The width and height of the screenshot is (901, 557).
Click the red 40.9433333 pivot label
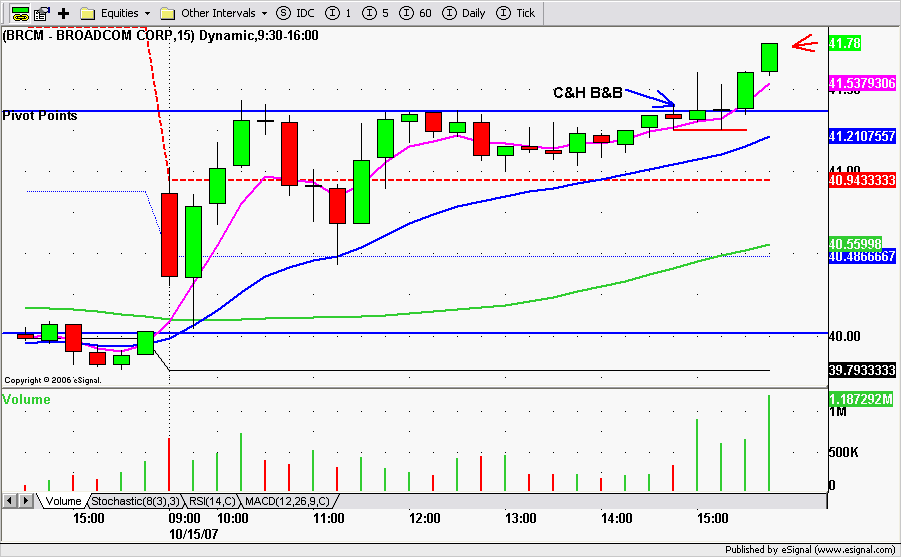click(862, 180)
